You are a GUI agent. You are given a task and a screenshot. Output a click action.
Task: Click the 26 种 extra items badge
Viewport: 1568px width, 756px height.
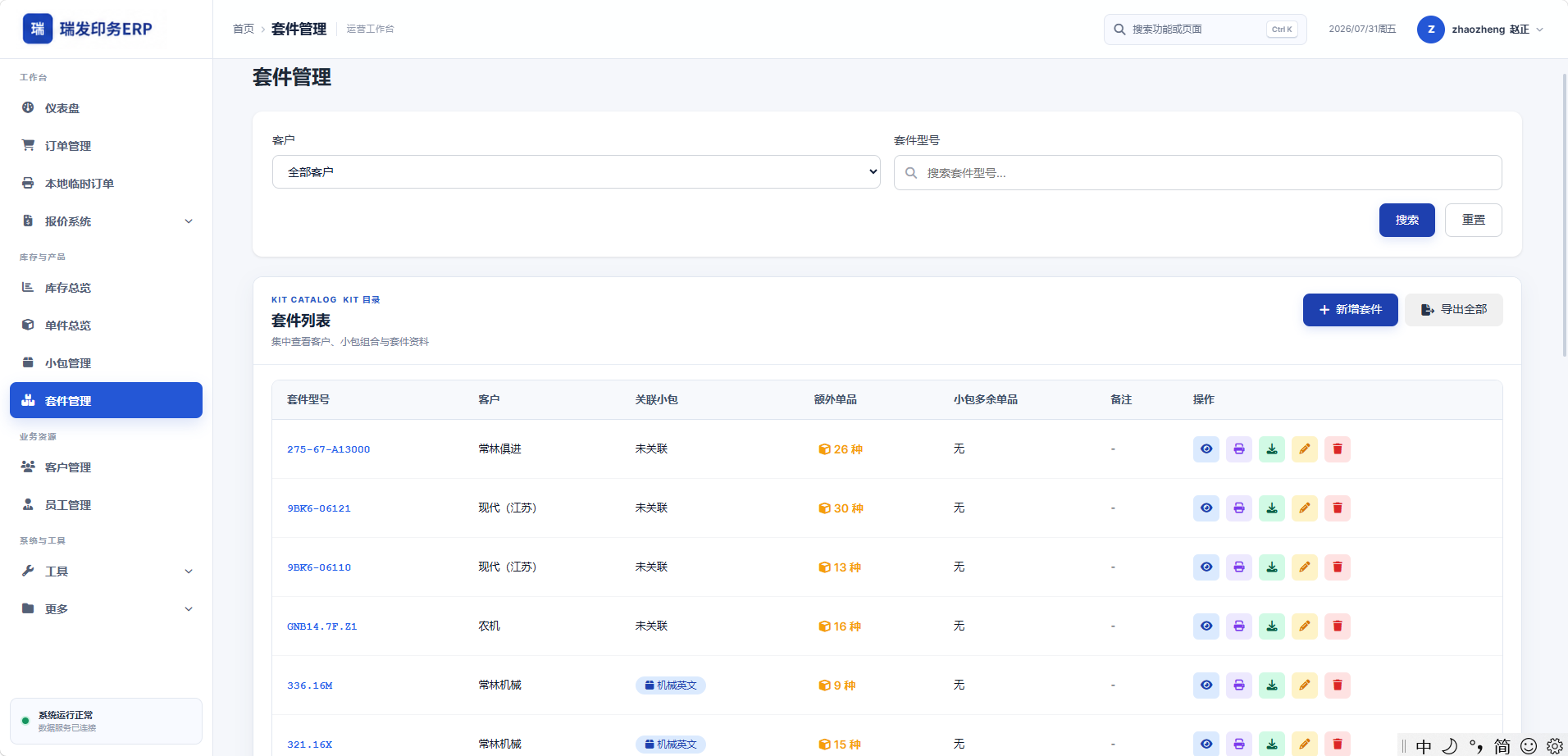pos(841,449)
